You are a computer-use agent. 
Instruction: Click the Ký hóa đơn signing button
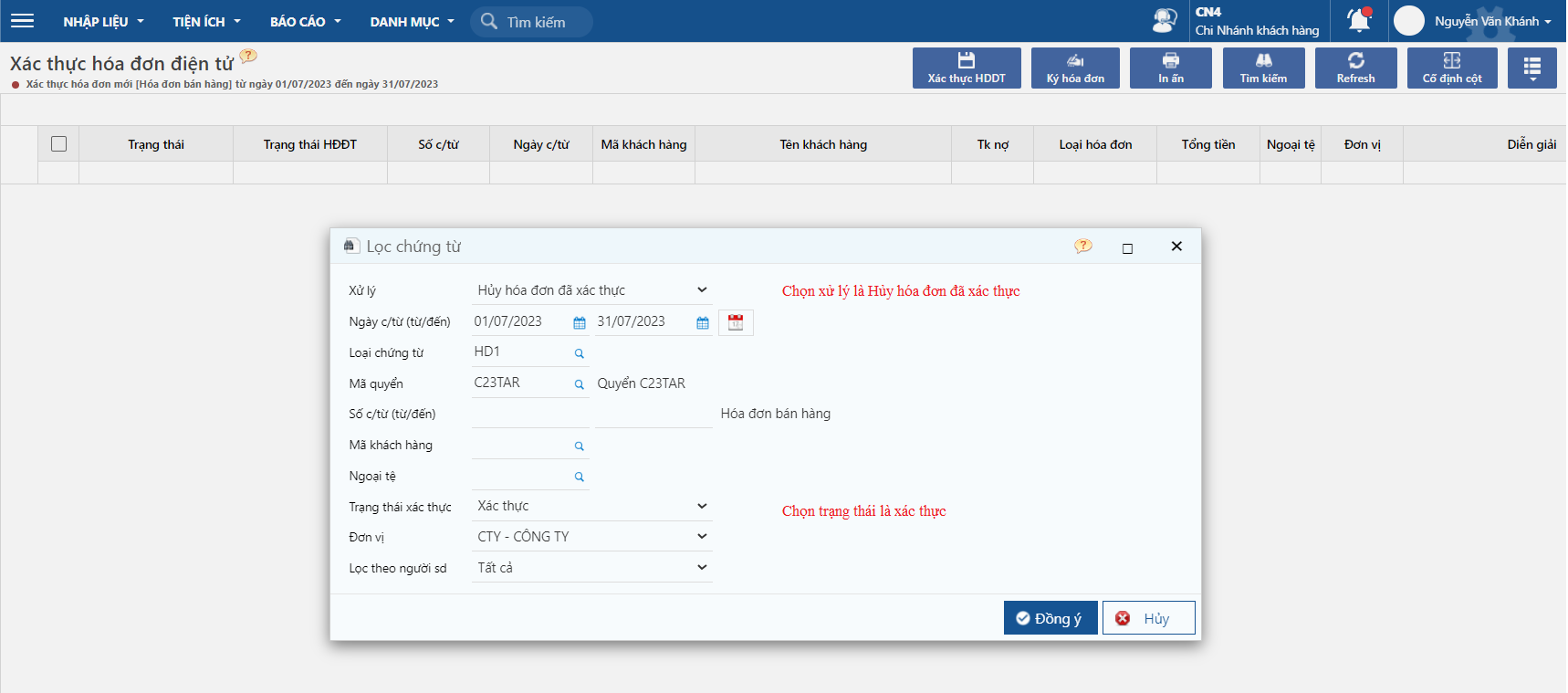1075,68
